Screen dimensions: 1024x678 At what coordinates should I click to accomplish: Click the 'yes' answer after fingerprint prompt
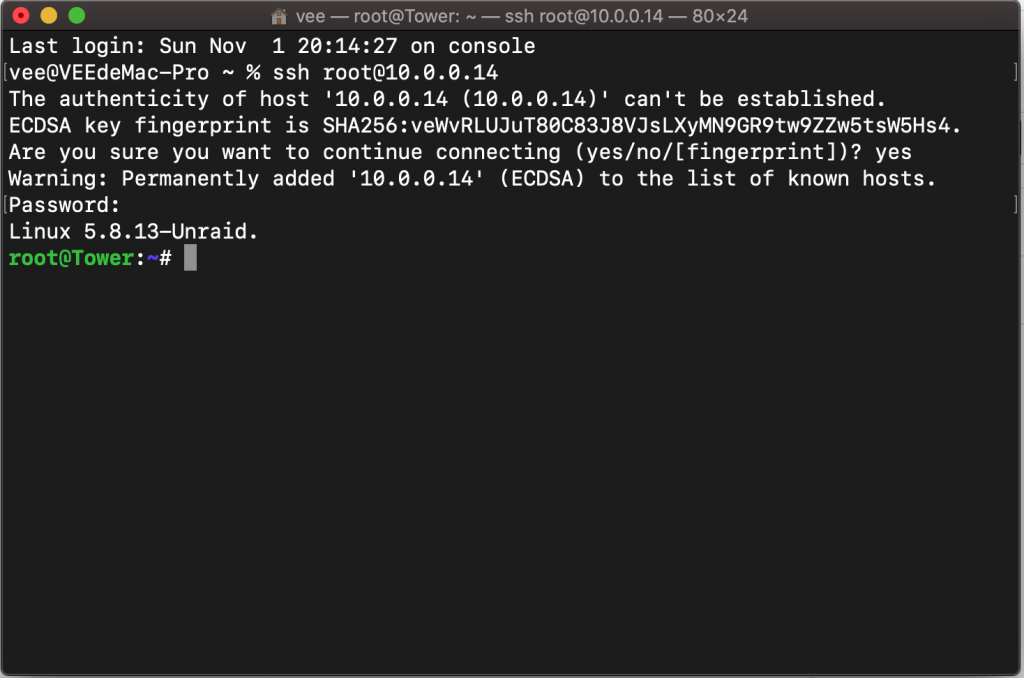pyautogui.click(x=893, y=152)
